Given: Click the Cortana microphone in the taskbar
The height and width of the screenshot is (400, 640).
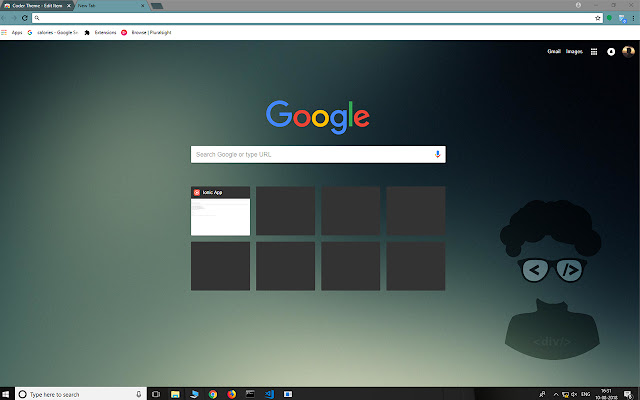Looking at the screenshot, I should [x=139, y=394].
